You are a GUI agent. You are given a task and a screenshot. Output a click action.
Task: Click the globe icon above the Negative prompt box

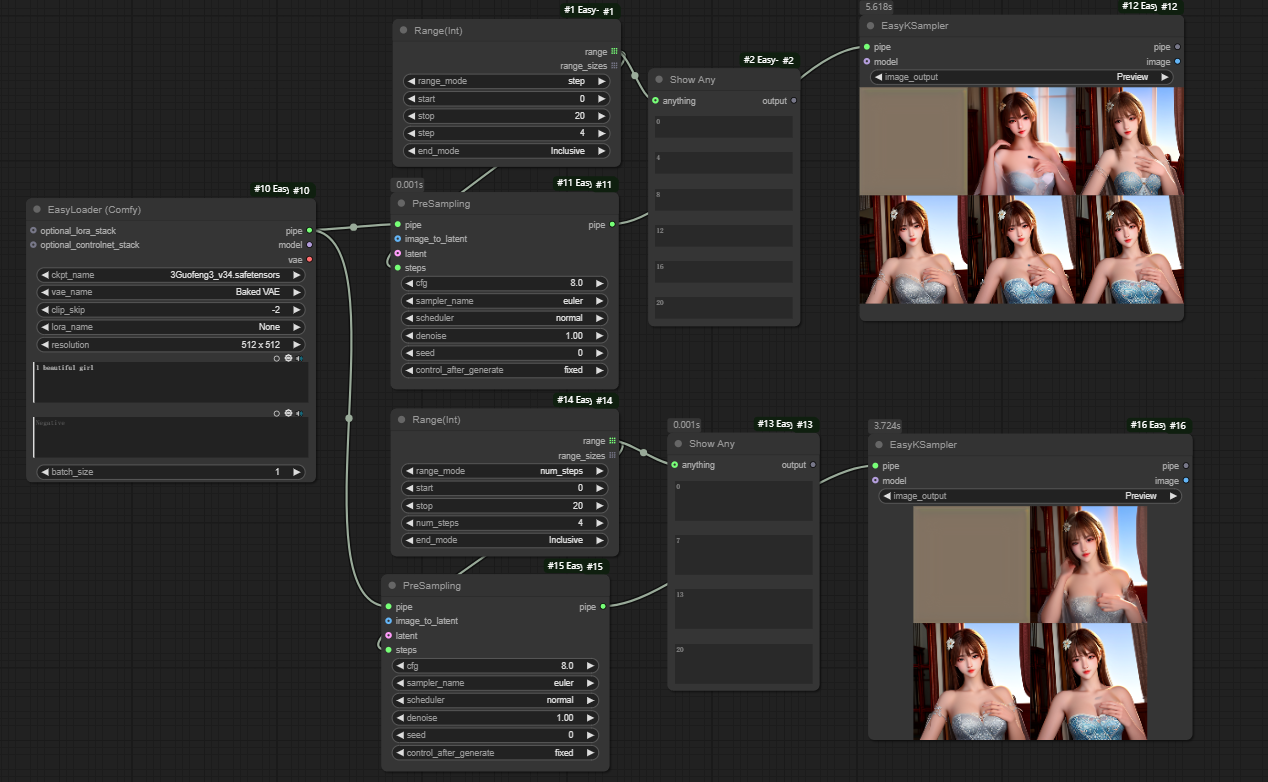pyautogui.click(x=288, y=412)
